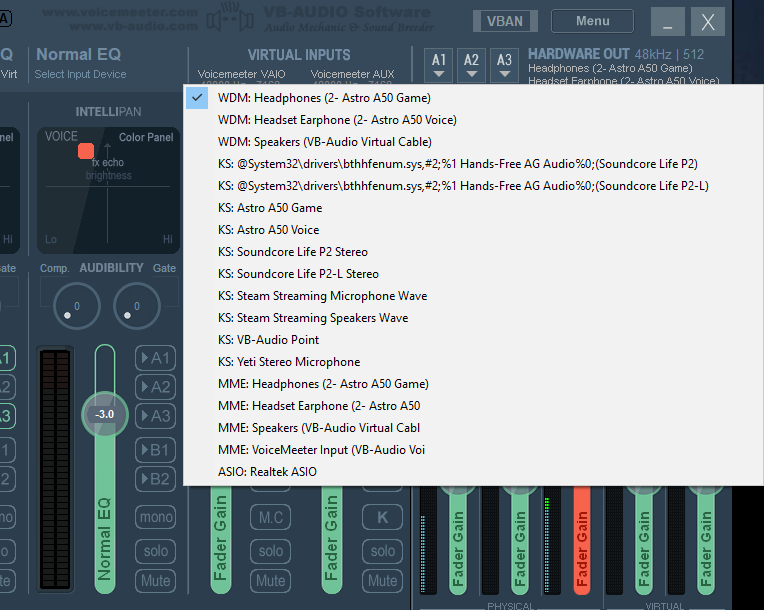764x610 pixels.
Task: Solo the Normal EQ strip
Action: tap(156, 551)
